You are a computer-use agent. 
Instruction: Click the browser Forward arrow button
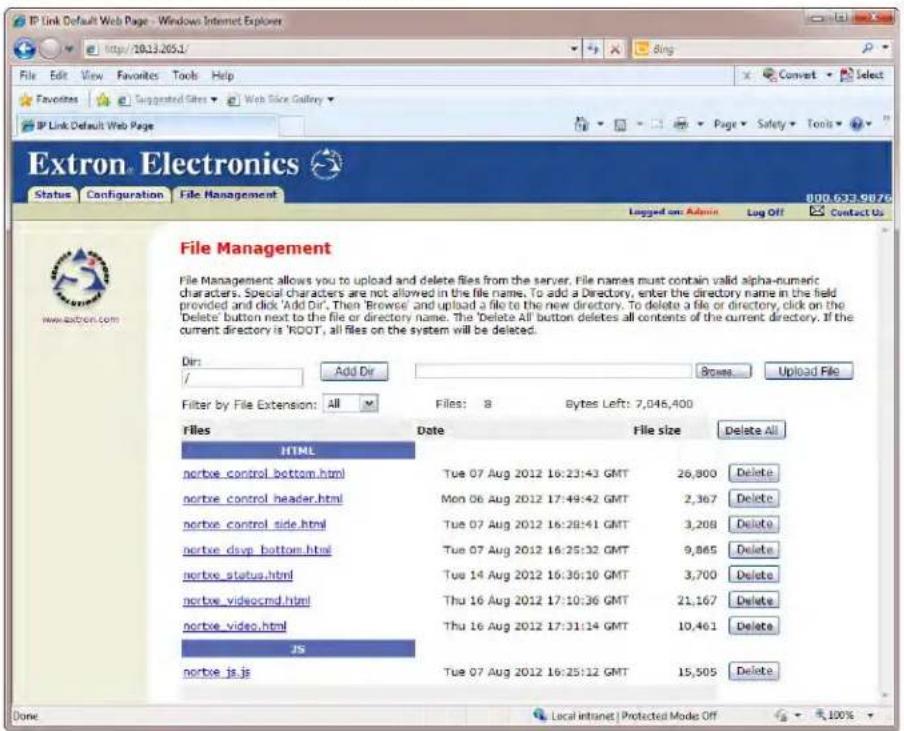coord(50,49)
